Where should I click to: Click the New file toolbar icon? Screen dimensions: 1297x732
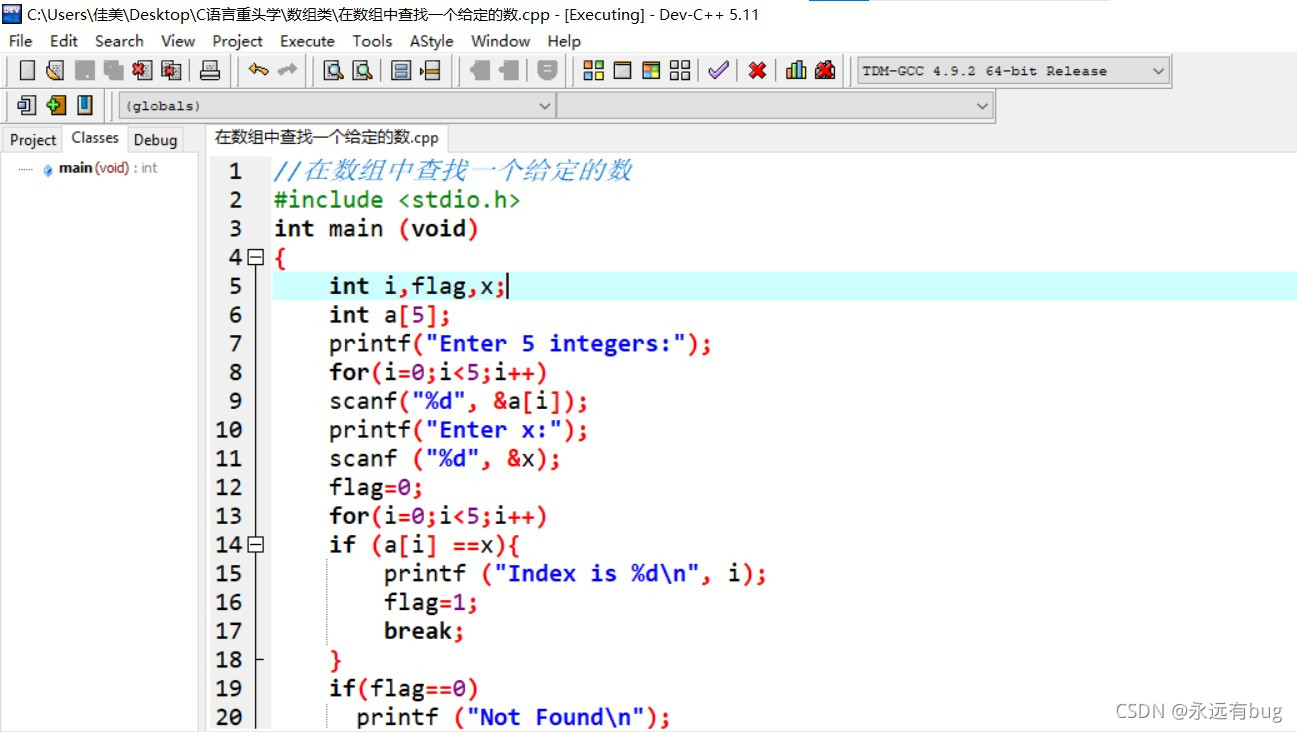point(27,71)
